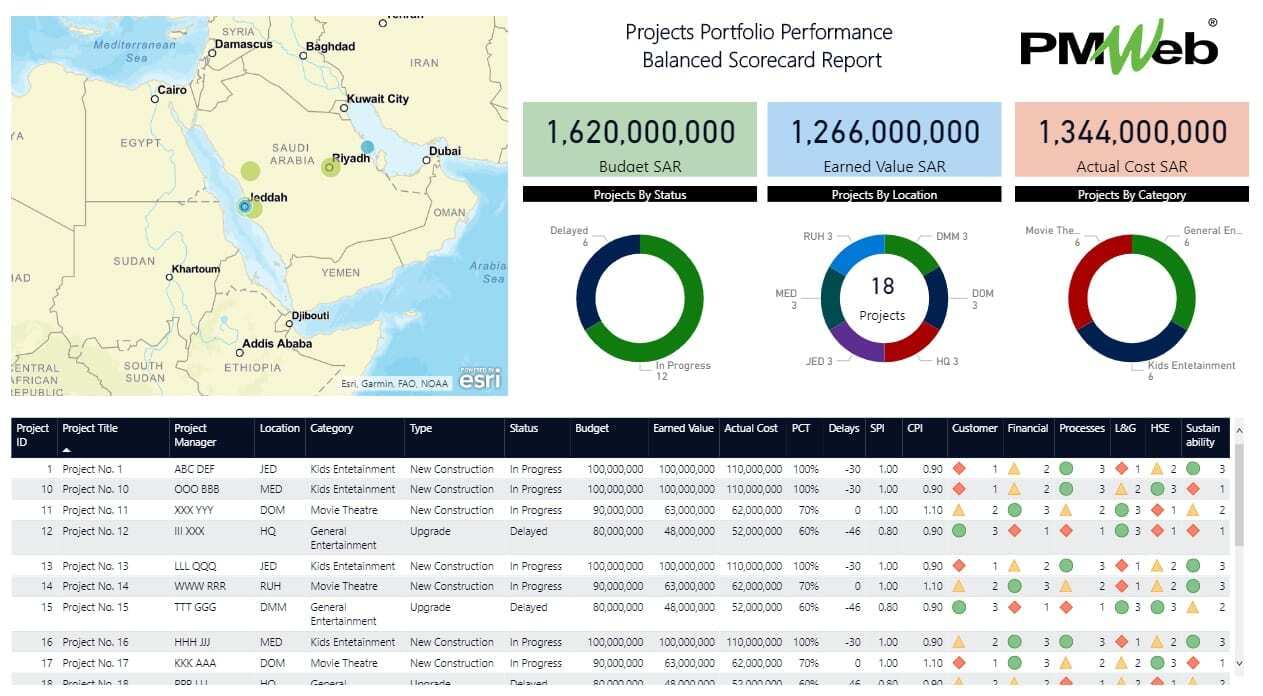1263x696 pixels.
Task: Select the Projects By Category header
Action: click(x=1131, y=194)
